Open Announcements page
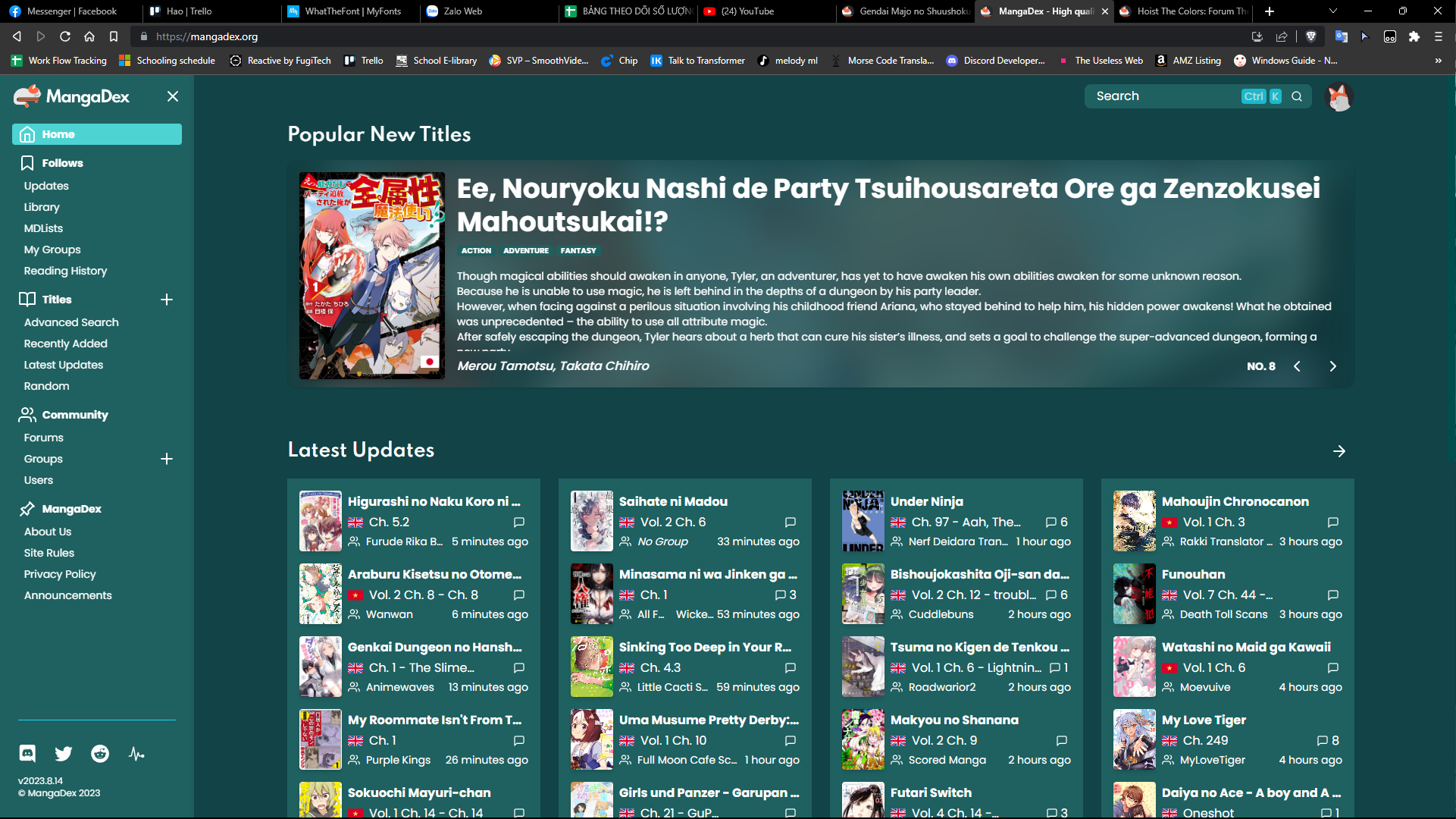 click(67, 595)
